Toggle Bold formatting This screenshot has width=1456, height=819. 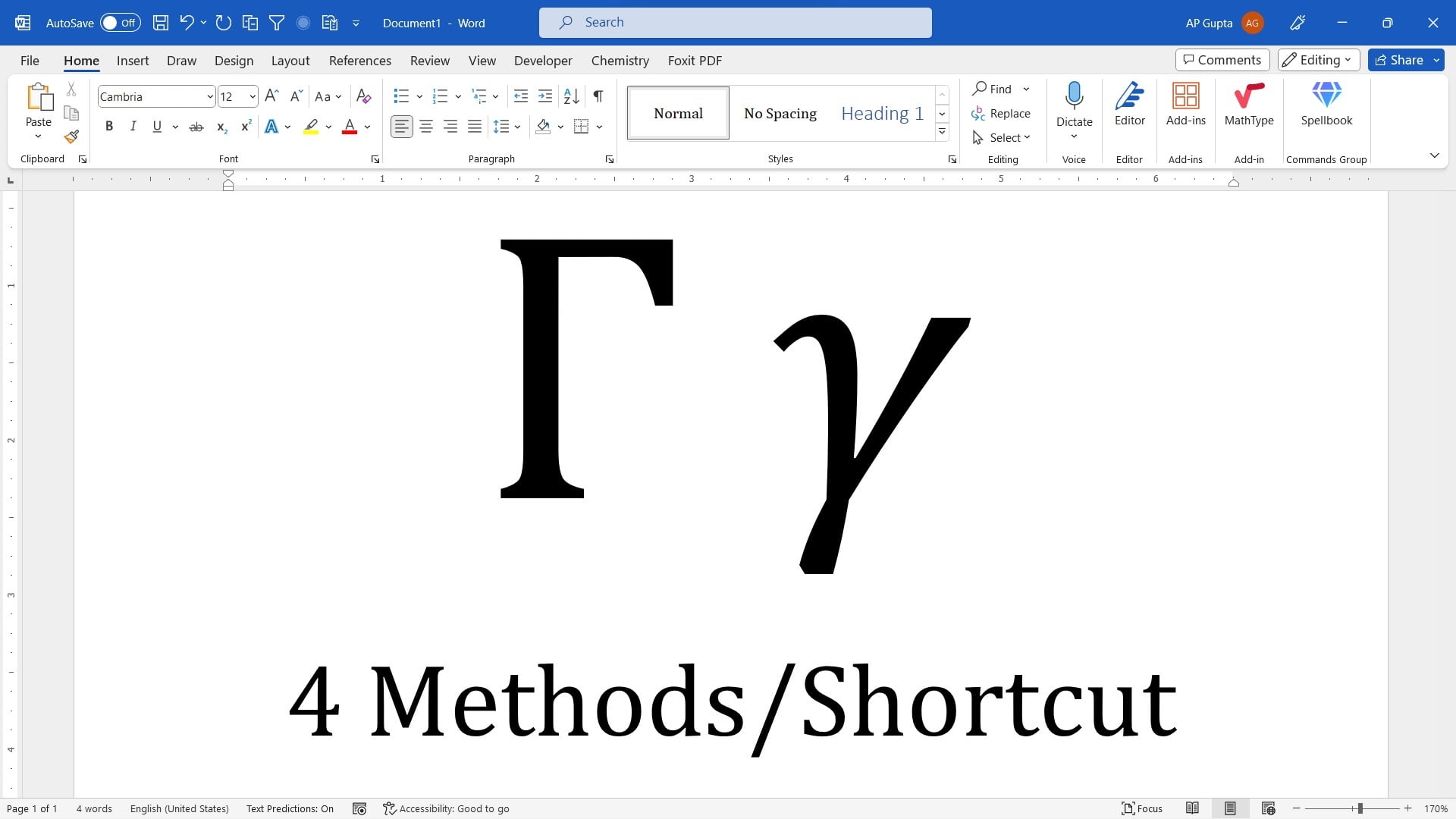(109, 127)
